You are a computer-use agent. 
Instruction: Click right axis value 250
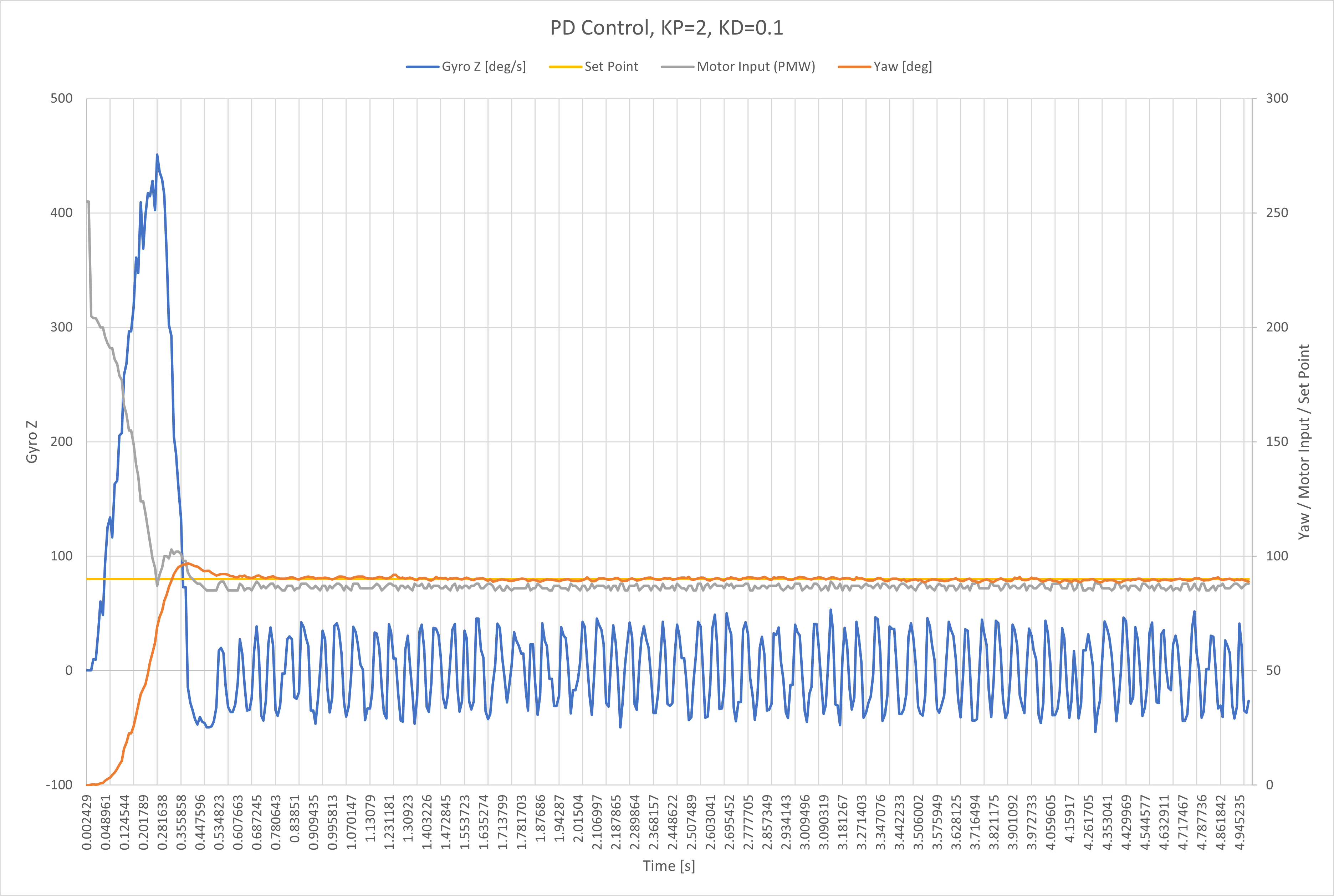pos(1277,212)
